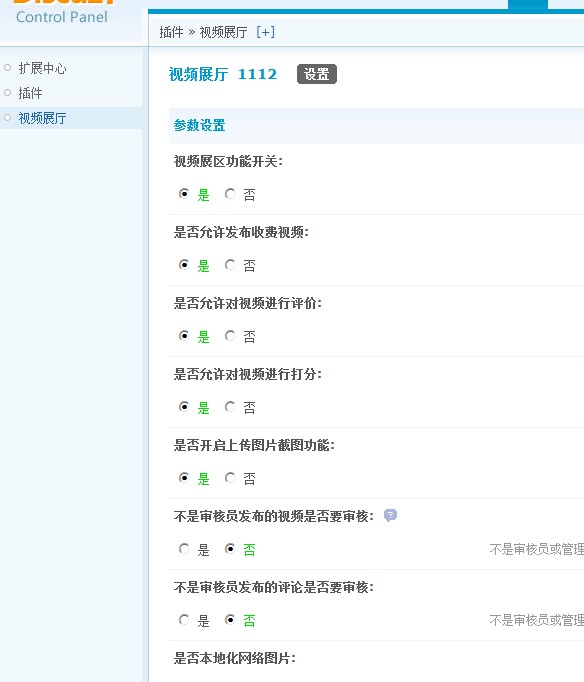Select 视频展厅 in the left sidebar

(x=42, y=118)
